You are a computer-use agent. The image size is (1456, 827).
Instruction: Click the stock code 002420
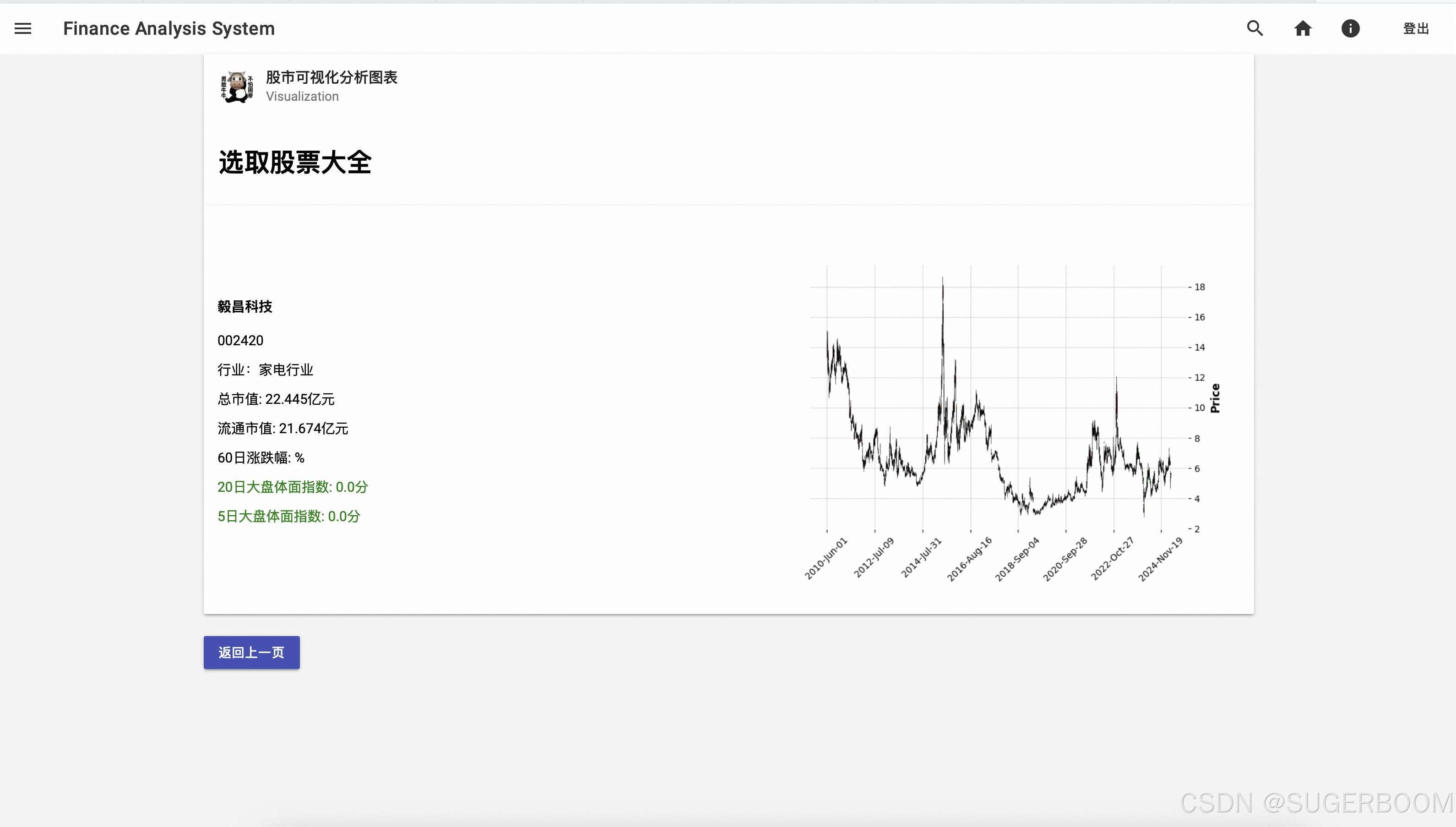click(x=240, y=340)
